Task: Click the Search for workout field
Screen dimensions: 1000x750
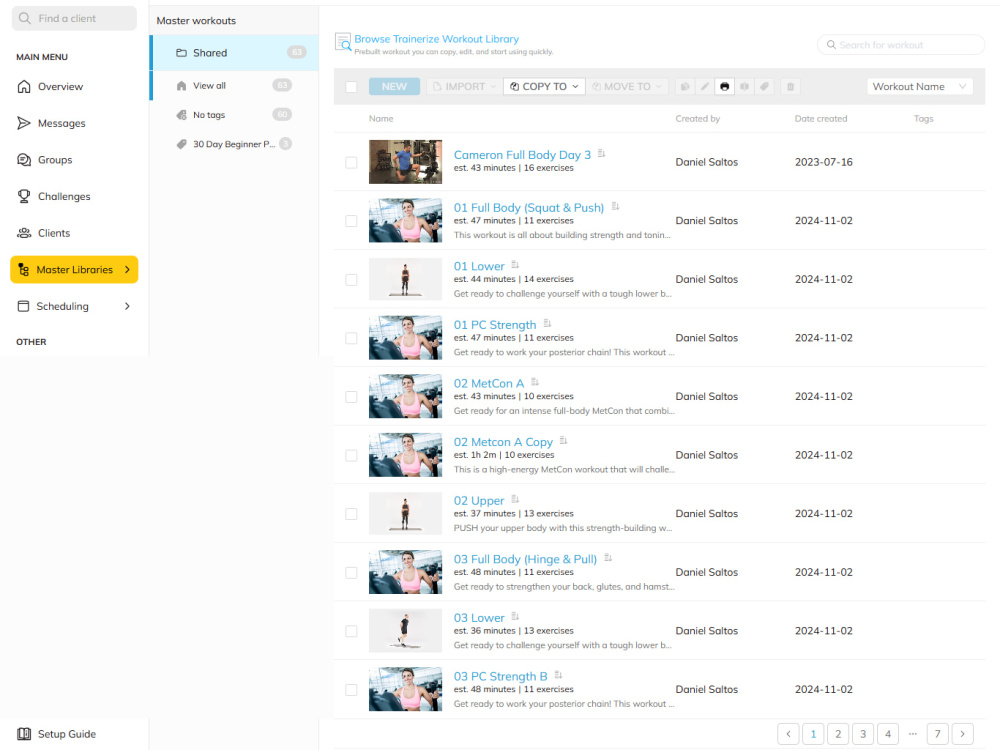Action: [901, 45]
